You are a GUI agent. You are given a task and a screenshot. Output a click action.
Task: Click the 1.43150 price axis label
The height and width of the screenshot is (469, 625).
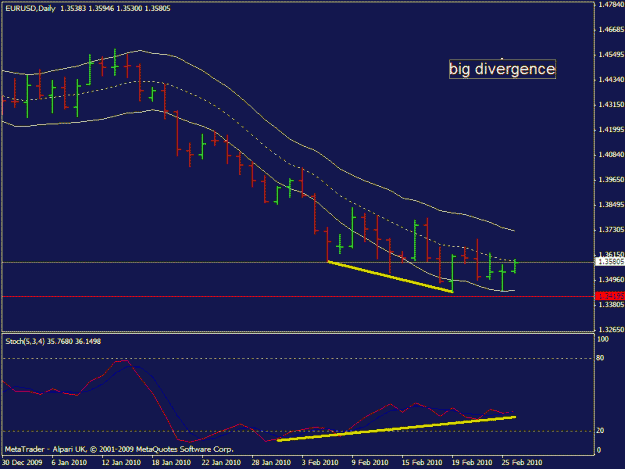click(611, 105)
